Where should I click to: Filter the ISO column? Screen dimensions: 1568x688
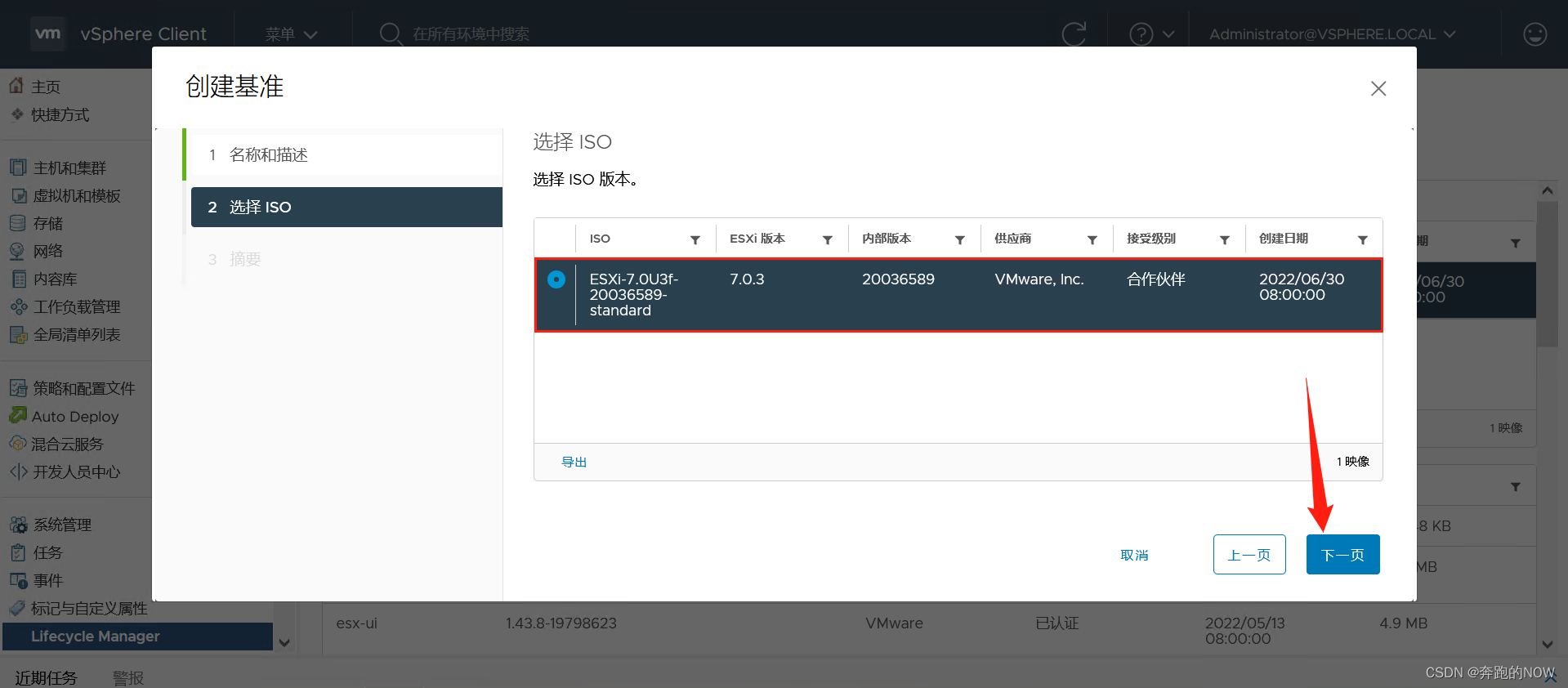695,239
